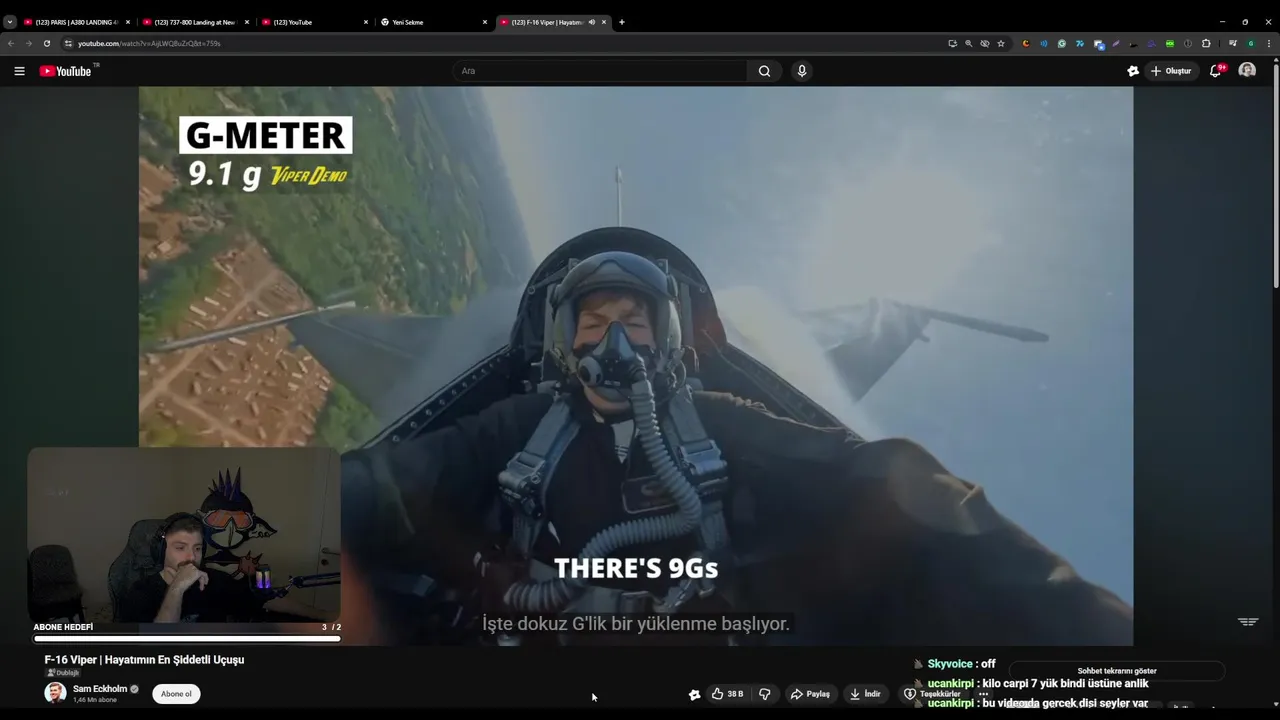Click the stacked-lines icon at video corner
Viewport: 1280px width, 720px height.
(x=1248, y=622)
